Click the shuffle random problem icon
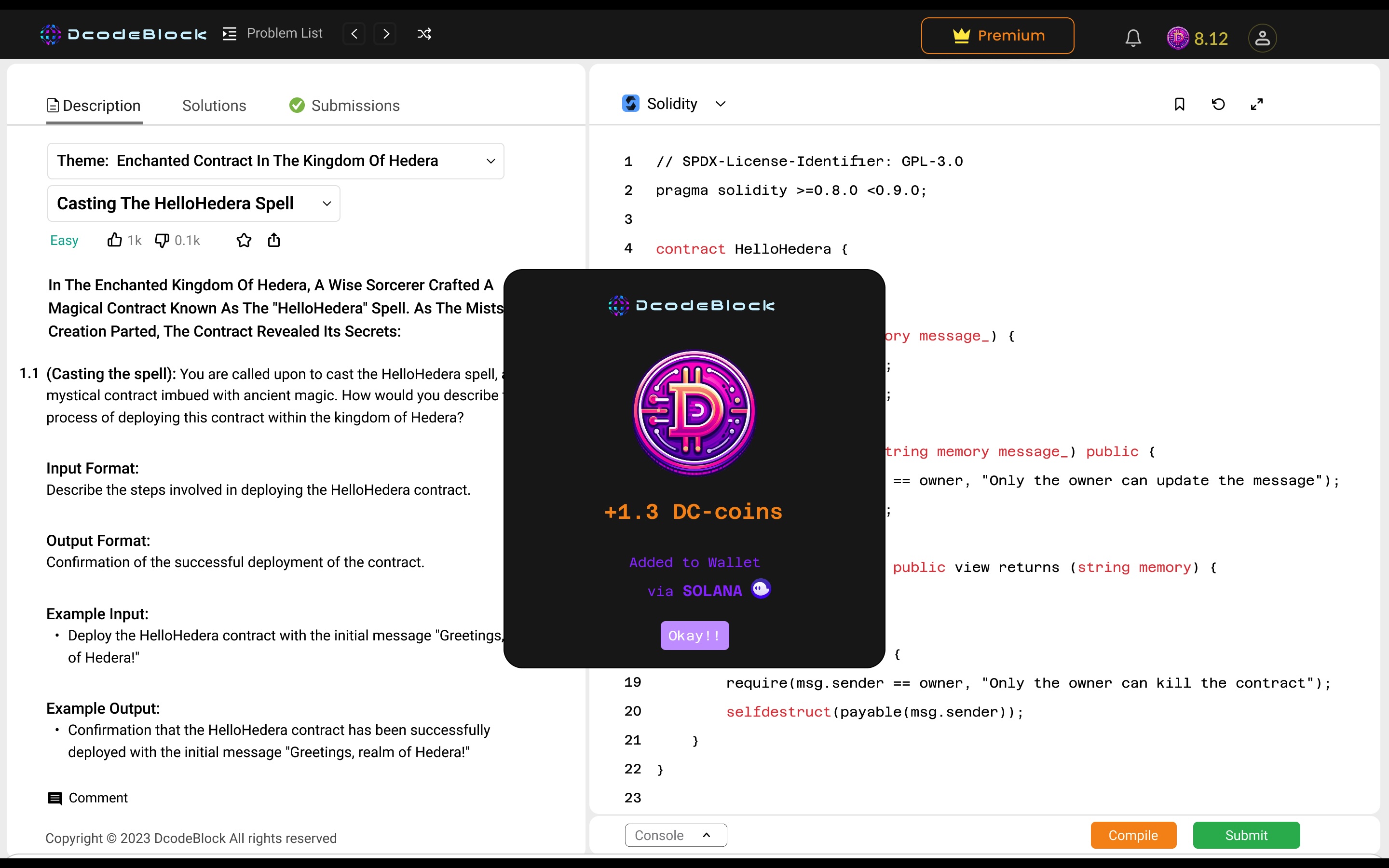The height and width of the screenshot is (868, 1389). pyautogui.click(x=424, y=34)
